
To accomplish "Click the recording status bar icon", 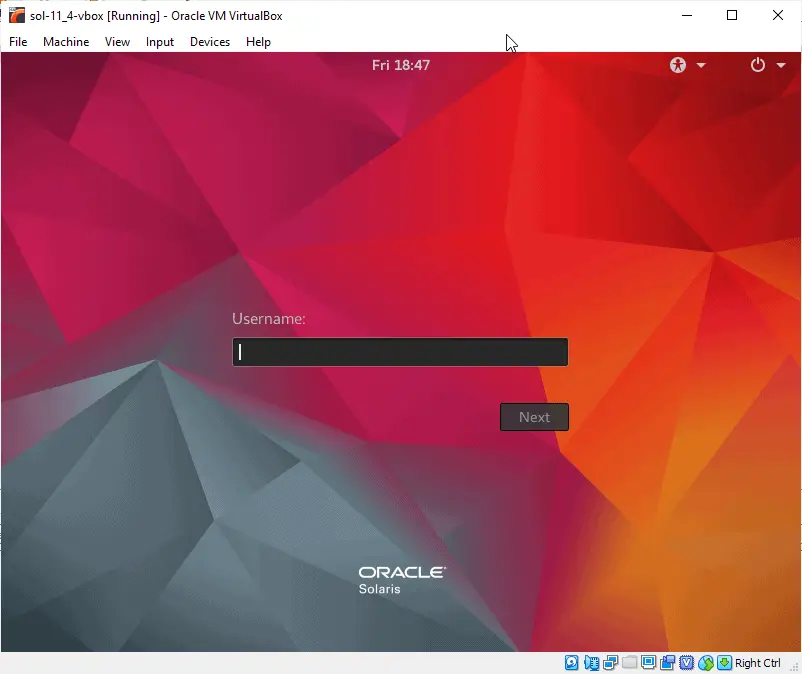I will pos(667,663).
